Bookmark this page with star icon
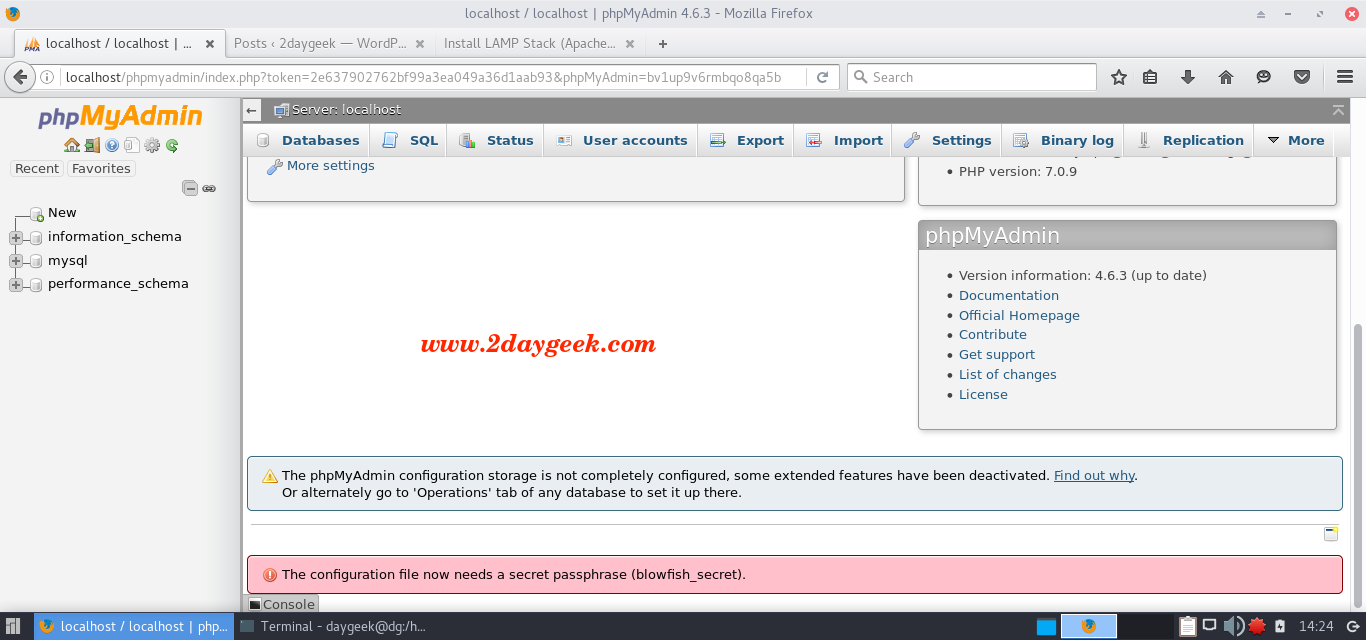The image size is (1366, 640). point(1119,77)
